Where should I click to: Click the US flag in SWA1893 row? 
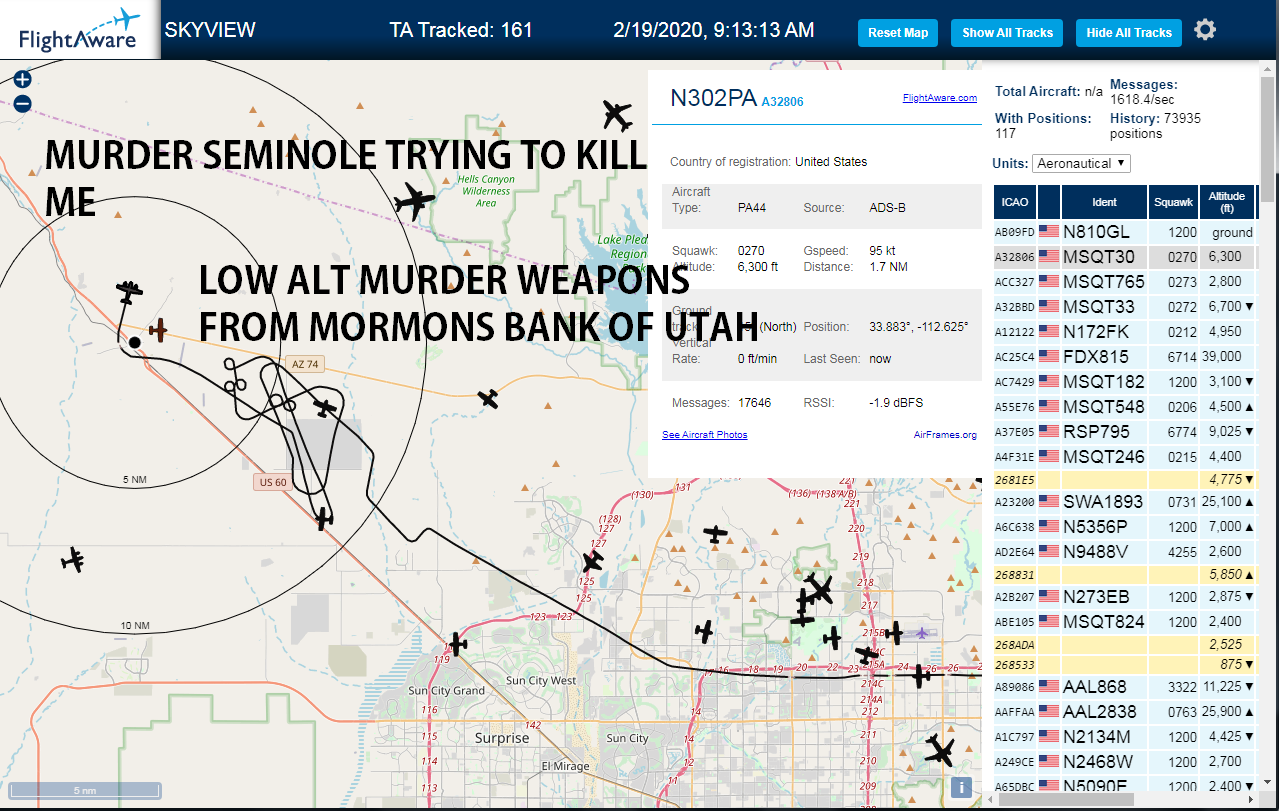1049,502
